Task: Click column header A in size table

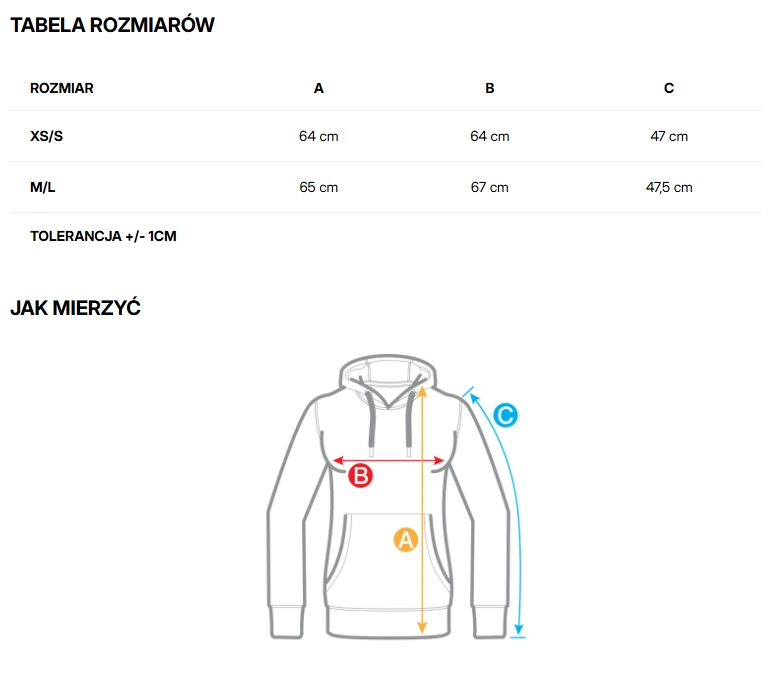Action: (x=319, y=88)
